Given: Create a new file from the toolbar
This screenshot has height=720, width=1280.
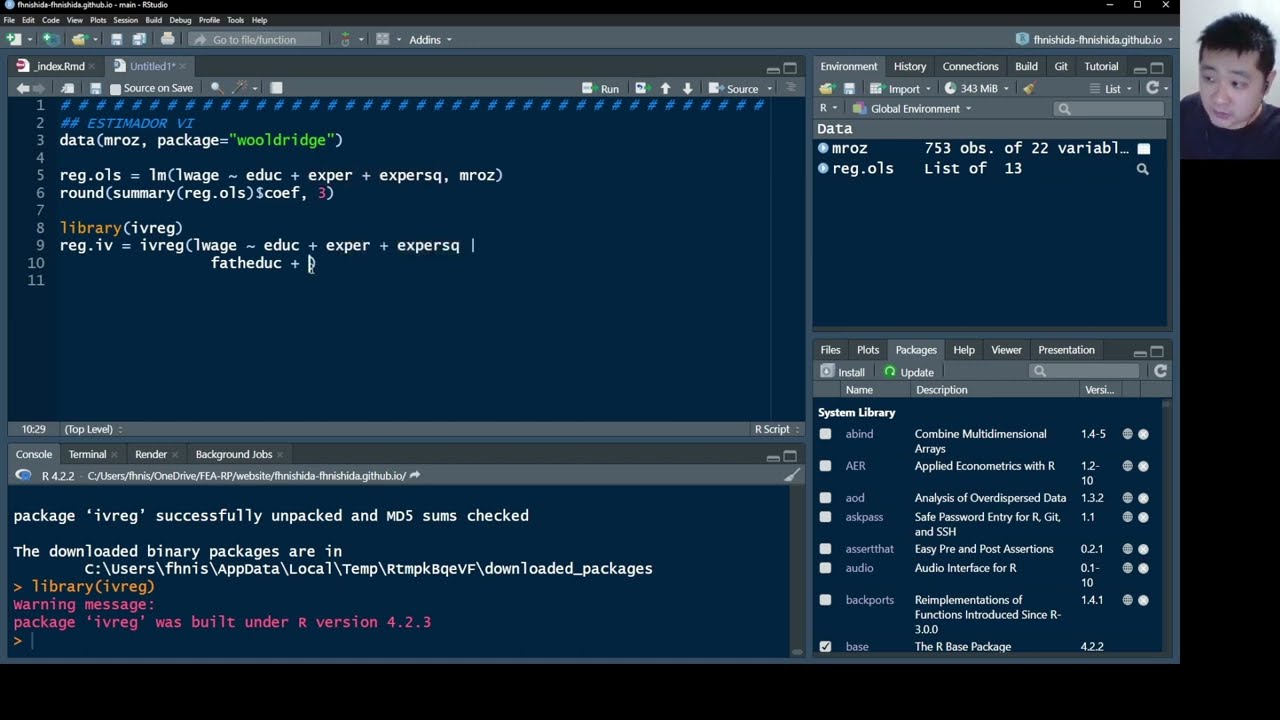Looking at the screenshot, I should pyautogui.click(x=14, y=40).
